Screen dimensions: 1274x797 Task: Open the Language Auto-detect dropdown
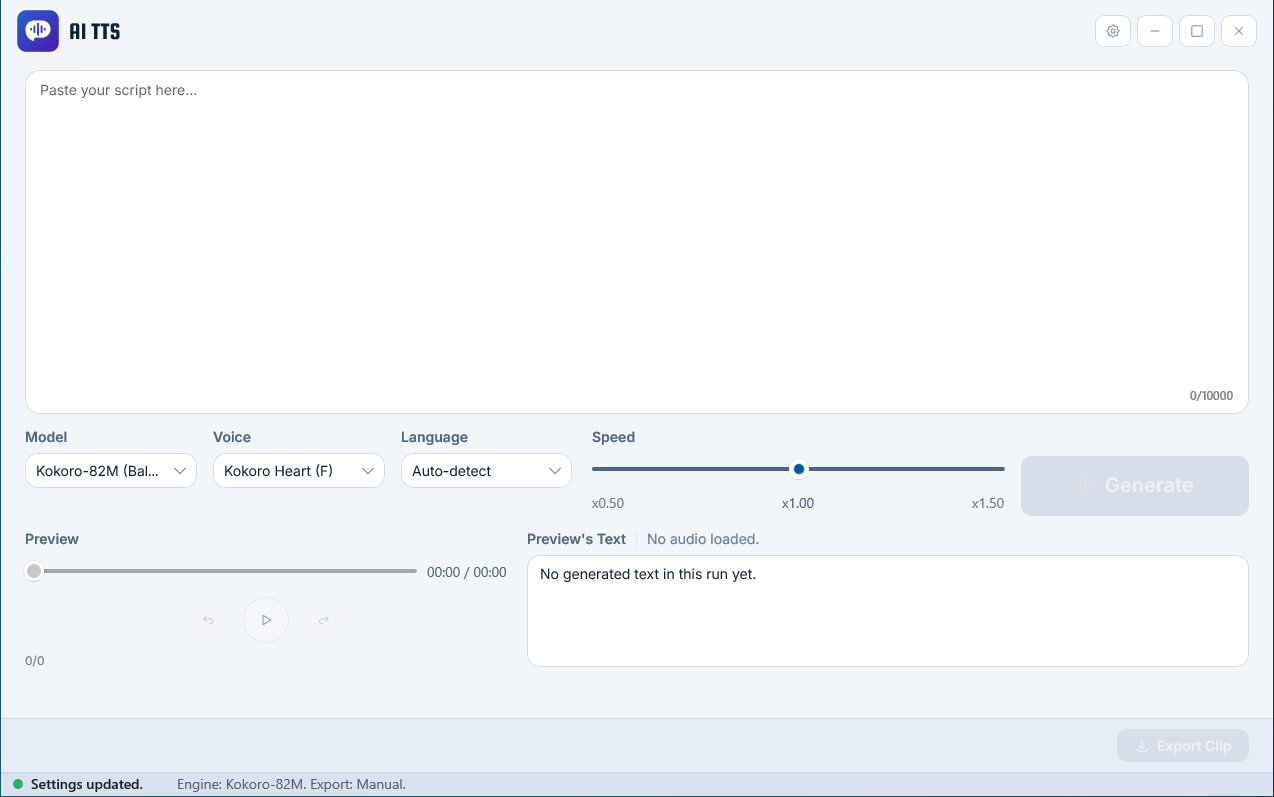[486, 471]
